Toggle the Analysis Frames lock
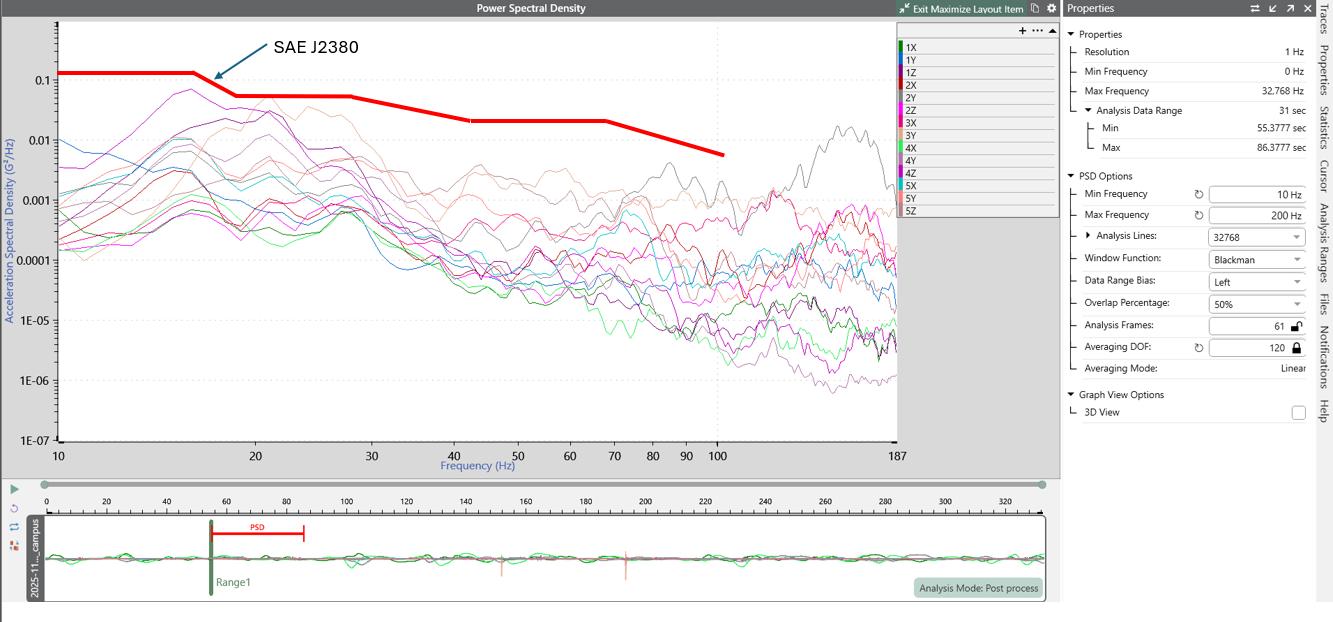1333x622 pixels. [x=1296, y=326]
